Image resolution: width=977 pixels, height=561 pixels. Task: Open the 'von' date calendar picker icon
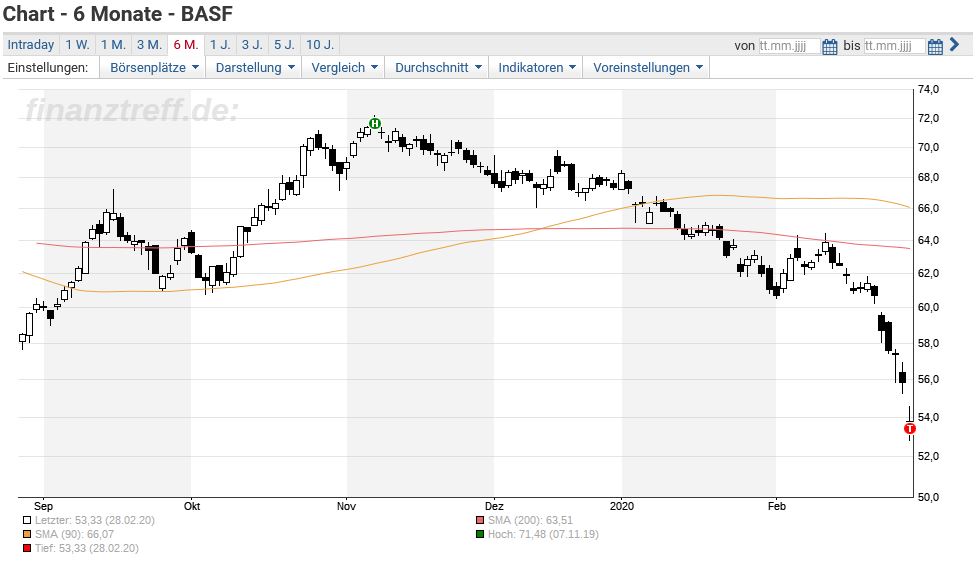(x=829, y=46)
